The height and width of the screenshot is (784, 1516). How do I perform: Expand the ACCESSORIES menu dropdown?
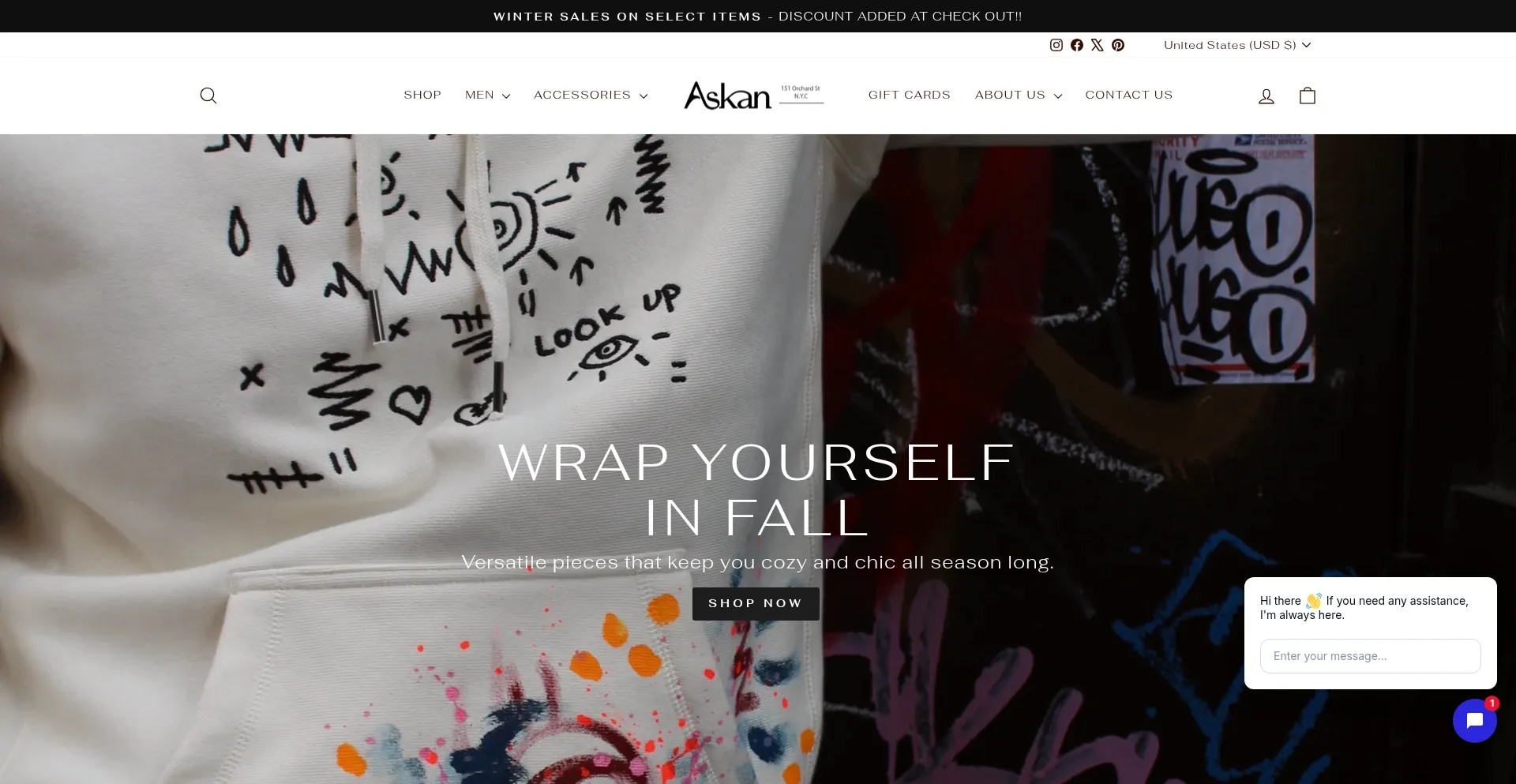(x=591, y=95)
